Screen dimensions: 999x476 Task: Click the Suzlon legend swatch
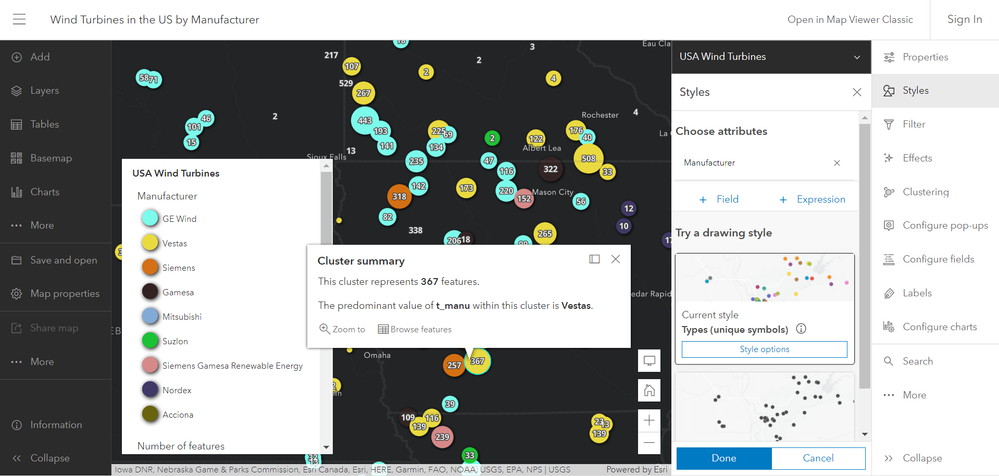coord(150,341)
